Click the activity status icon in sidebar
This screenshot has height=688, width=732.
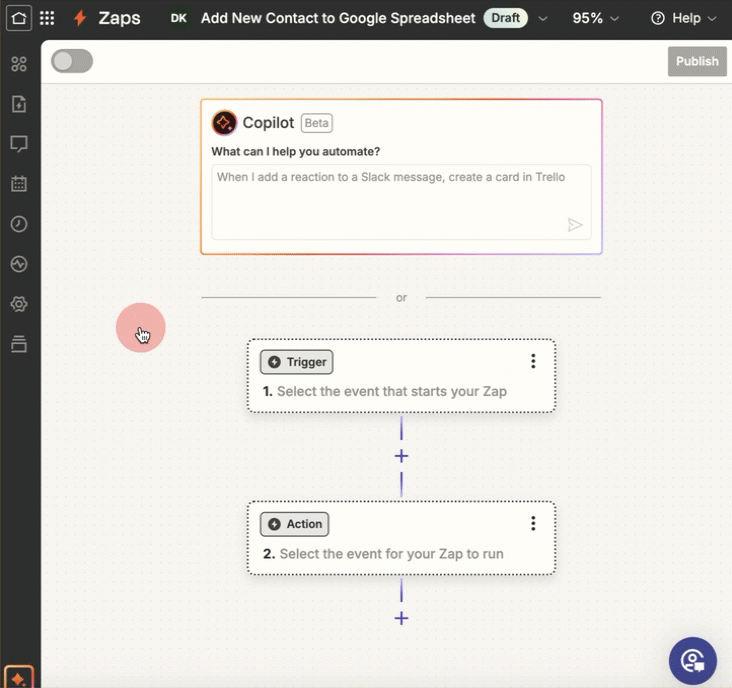tap(19, 264)
